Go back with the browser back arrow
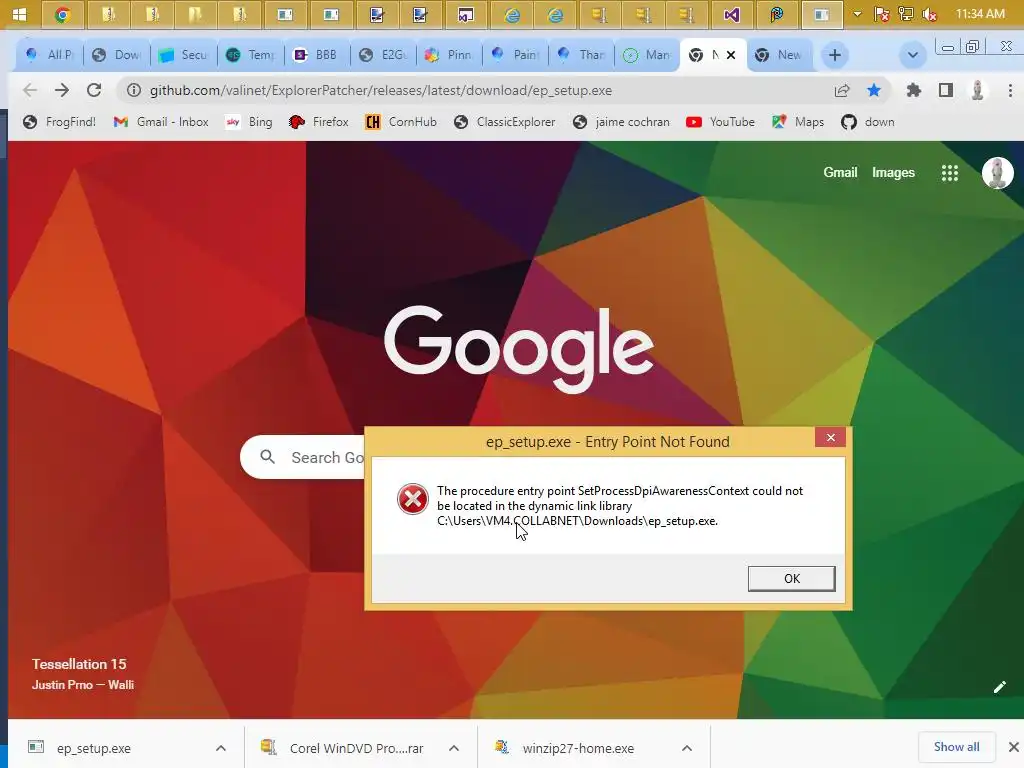The height and width of the screenshot is (768, 1024). pos(30,90)
